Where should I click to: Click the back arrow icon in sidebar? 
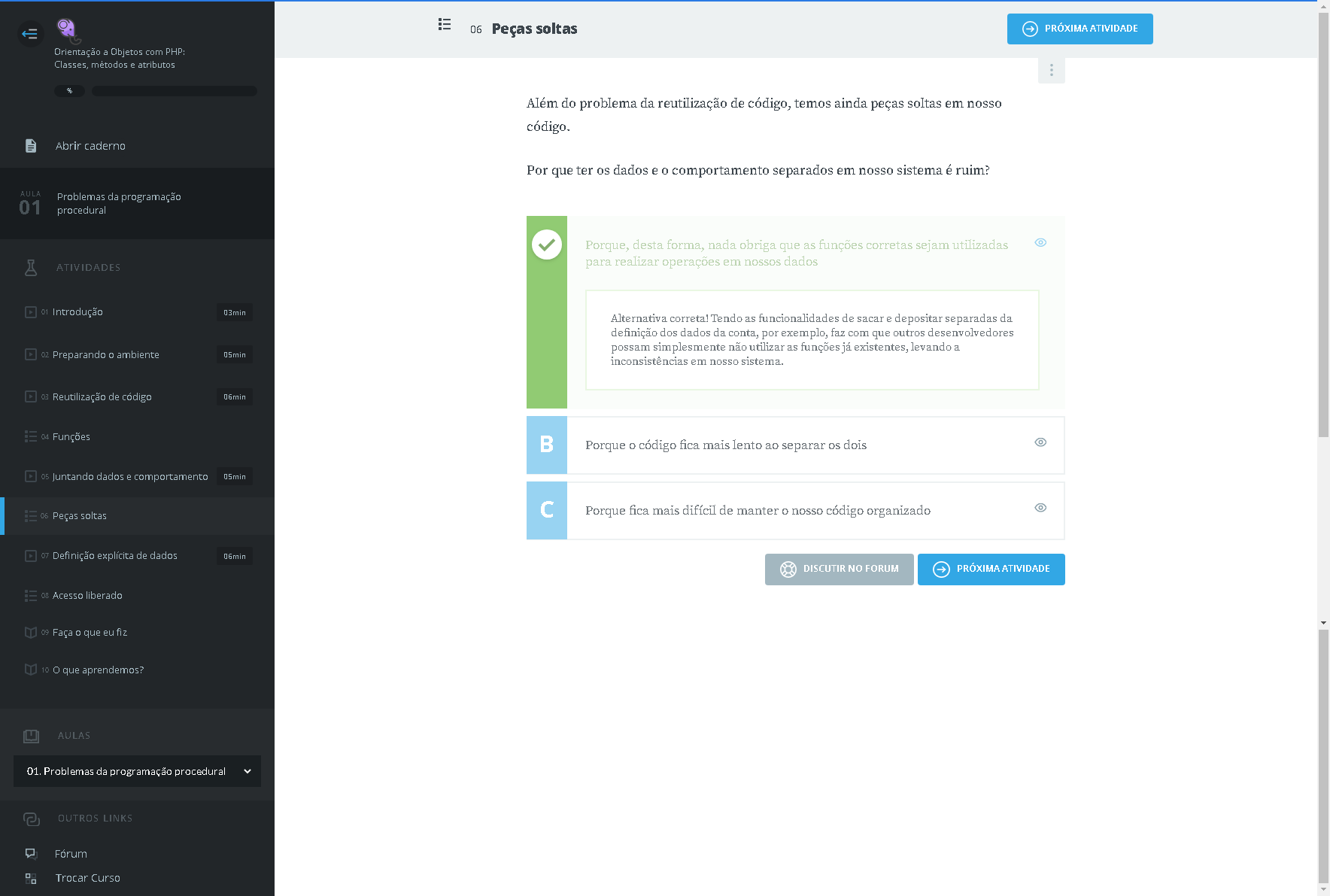(x=30, y=34)
